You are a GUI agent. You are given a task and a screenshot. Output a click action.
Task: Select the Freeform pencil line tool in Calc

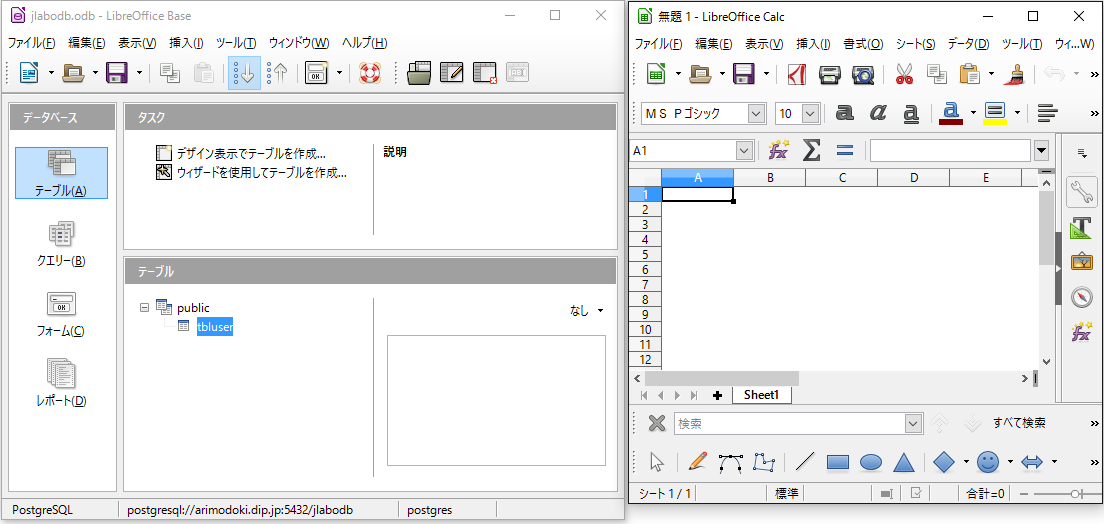(697, 461)
